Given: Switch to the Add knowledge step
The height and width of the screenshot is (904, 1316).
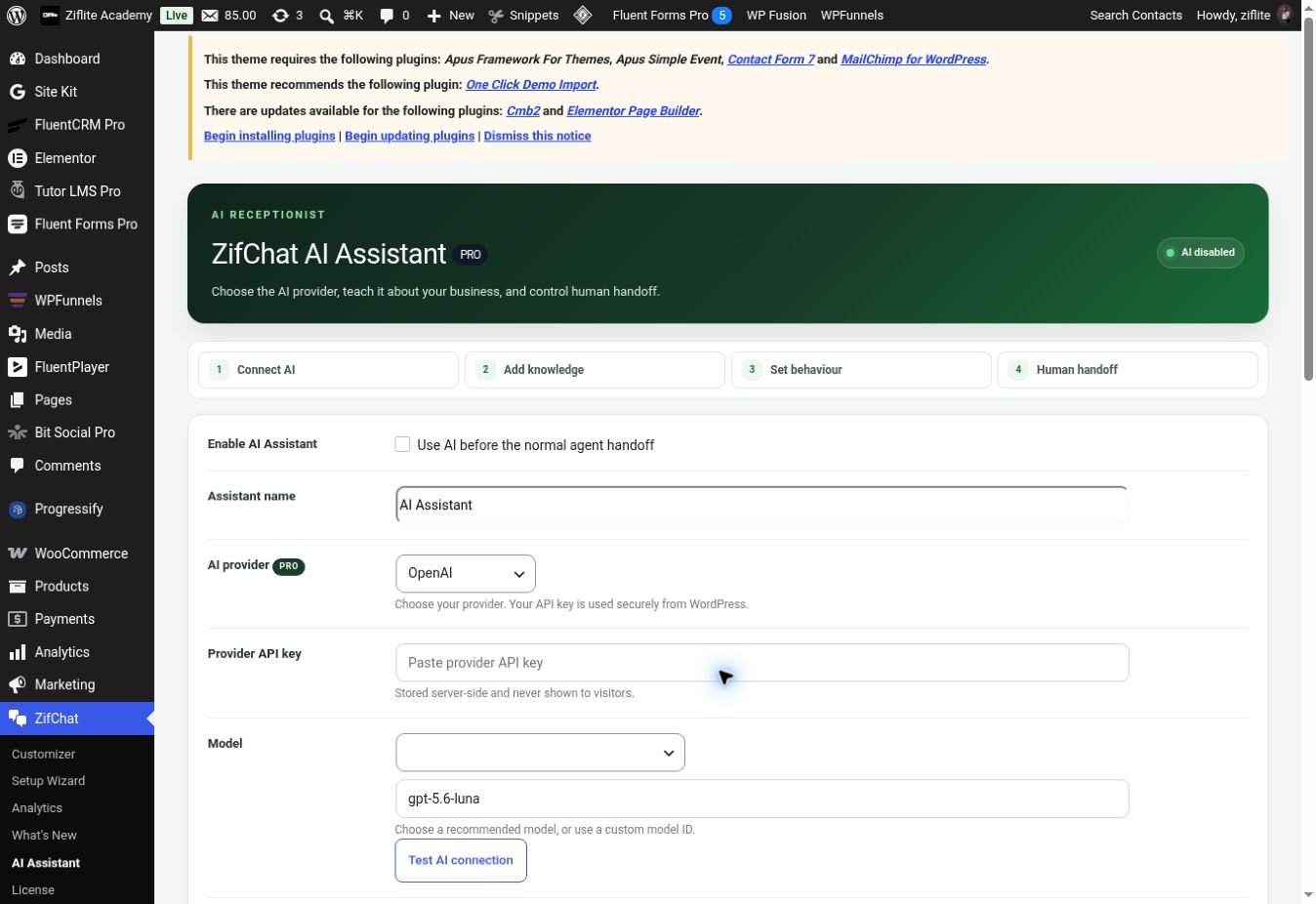Looking at the screenshot, I should tap(595, 370).
